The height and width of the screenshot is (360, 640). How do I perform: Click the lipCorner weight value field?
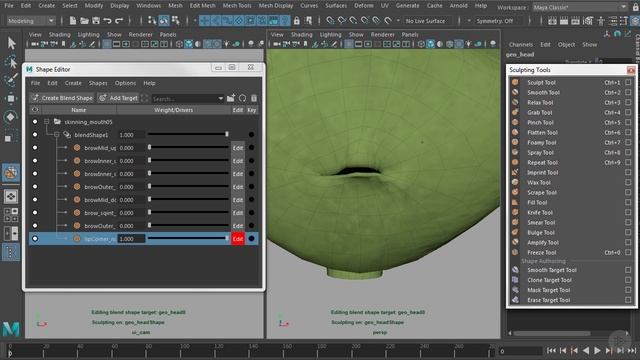[x=131, y=239]
